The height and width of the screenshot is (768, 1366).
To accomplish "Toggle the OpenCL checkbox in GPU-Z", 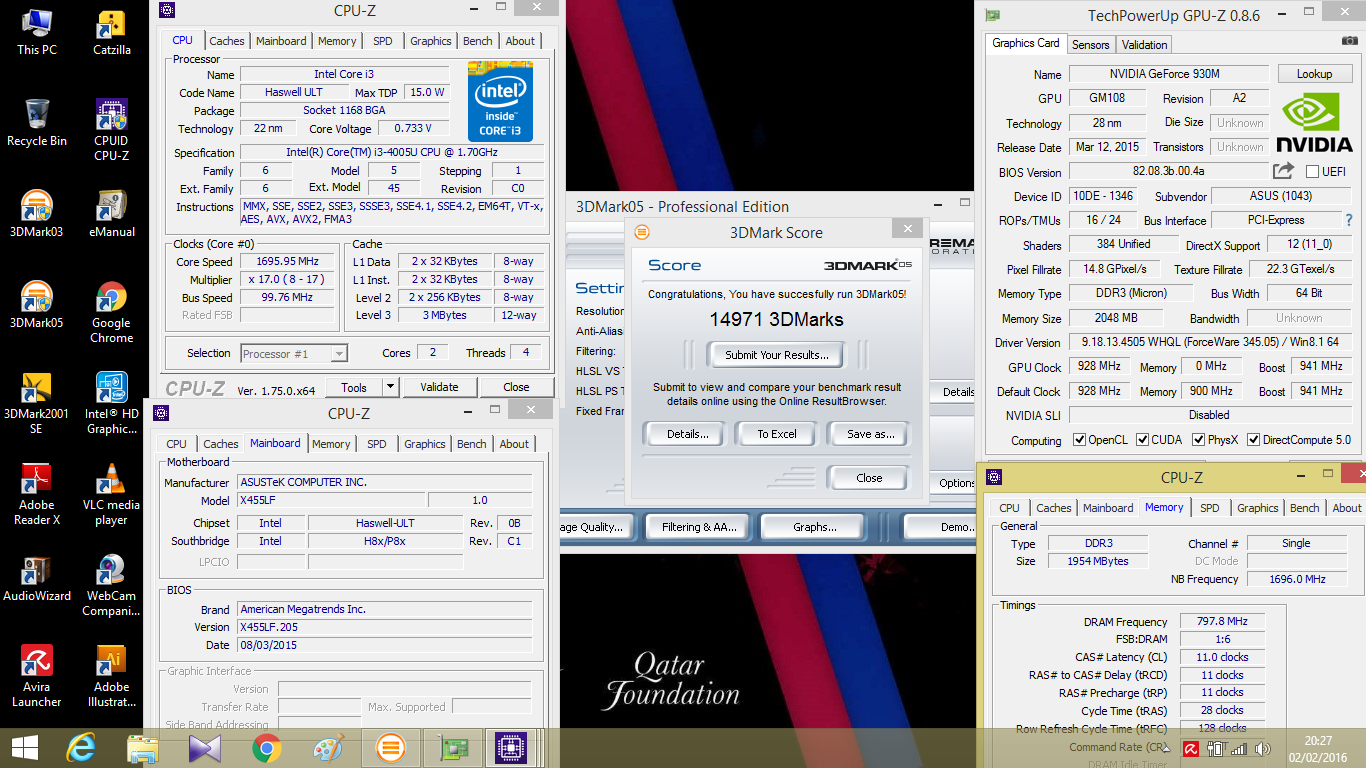I will [1079, 440].
